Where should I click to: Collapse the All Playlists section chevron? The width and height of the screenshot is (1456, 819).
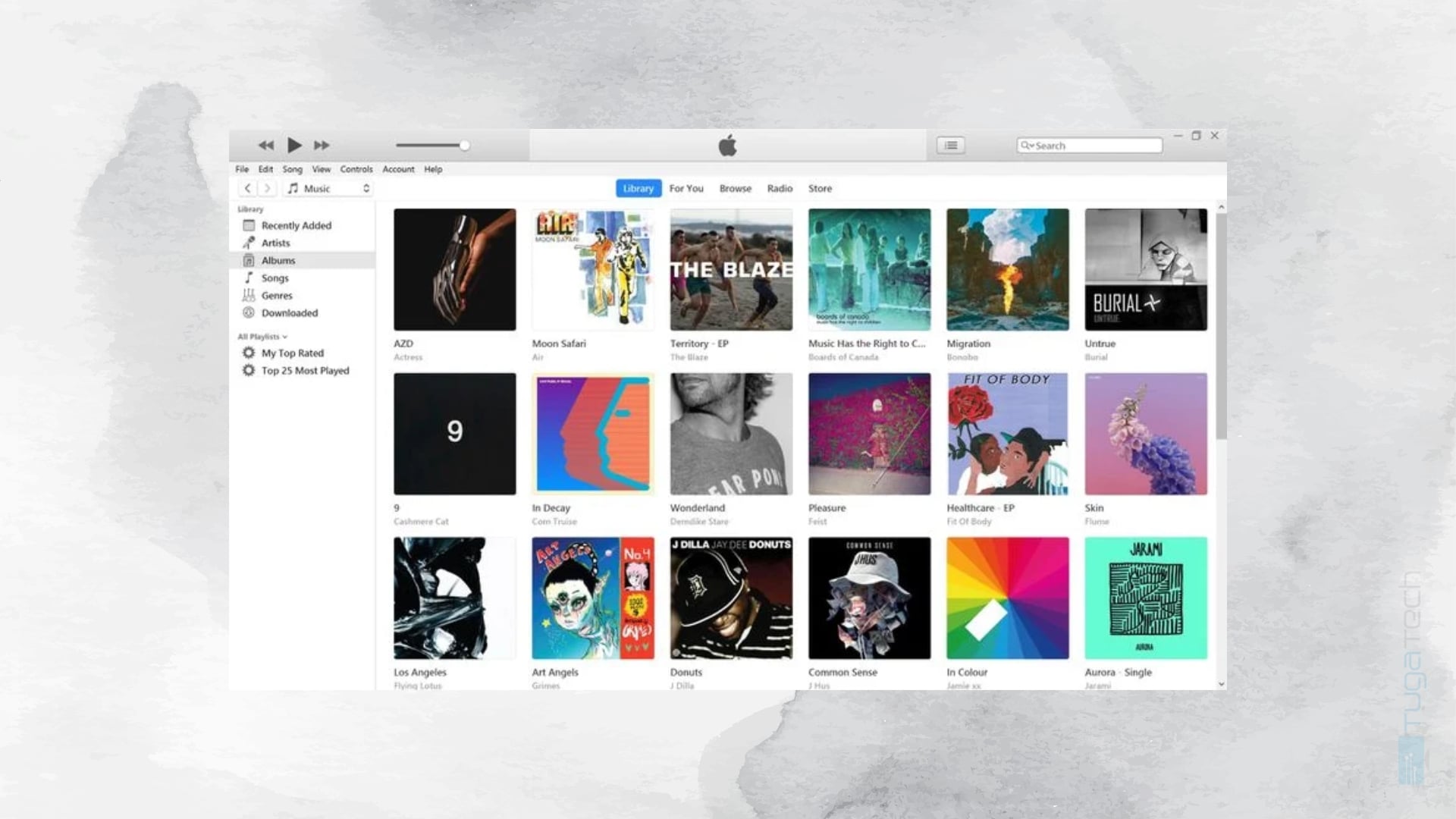(x=284, y=337)
